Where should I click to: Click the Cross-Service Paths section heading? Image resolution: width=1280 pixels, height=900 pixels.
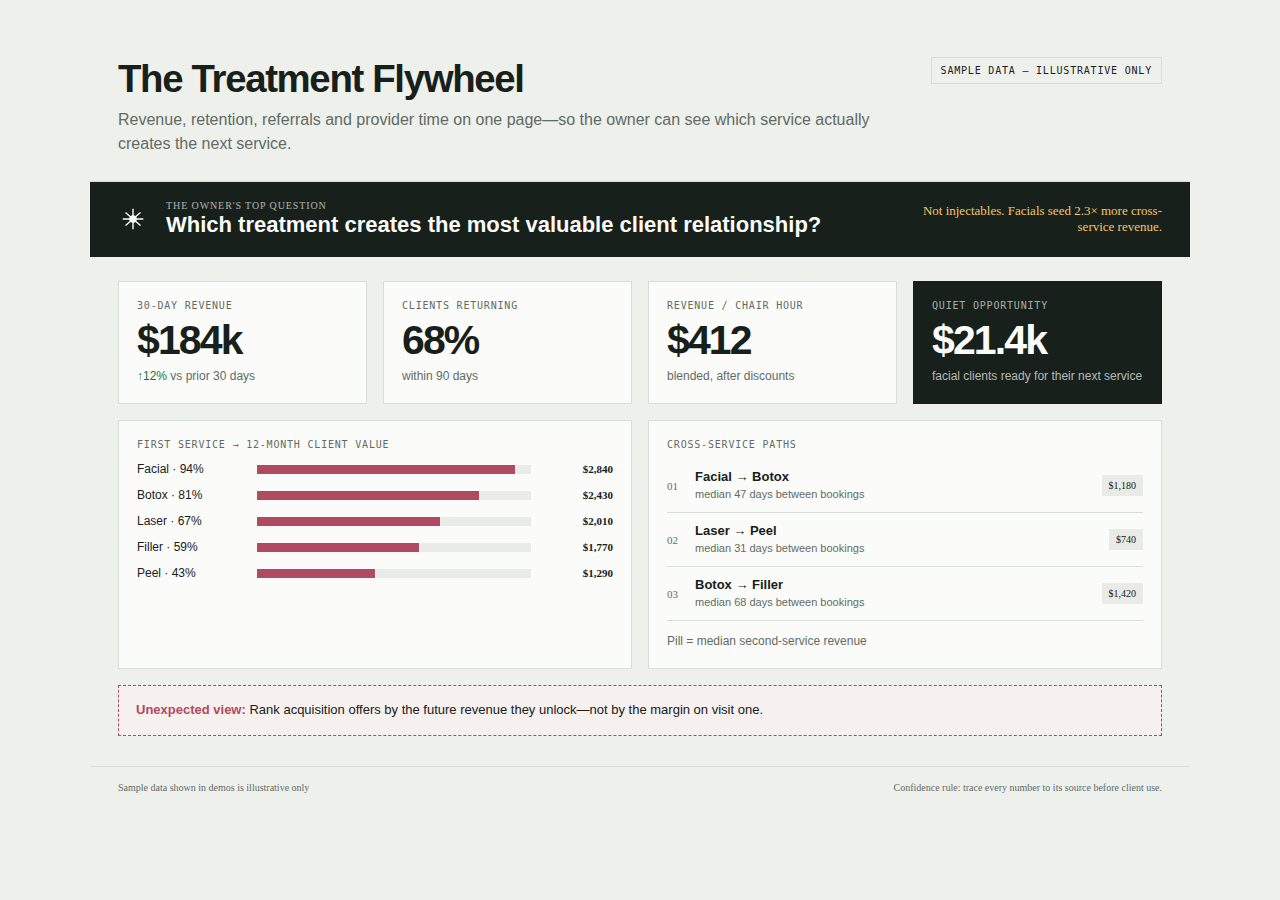pos(732,445)
